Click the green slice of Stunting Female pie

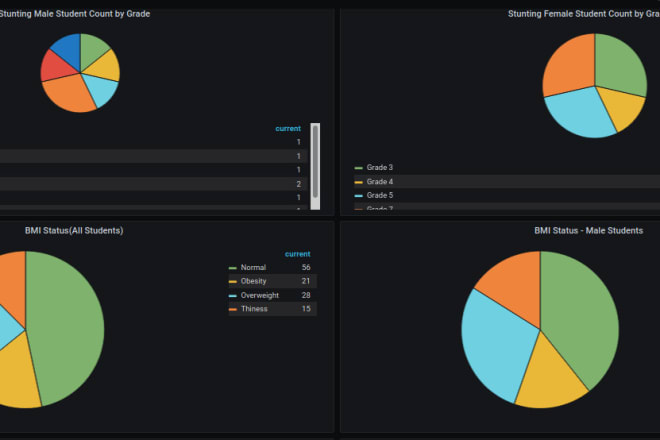(620, 64)
